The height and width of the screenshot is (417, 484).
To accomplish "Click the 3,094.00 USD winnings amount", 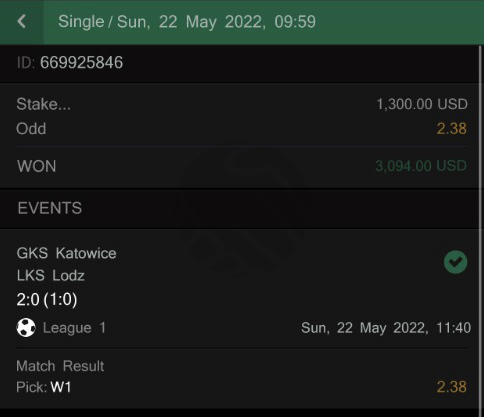I will tap(421, 166).
